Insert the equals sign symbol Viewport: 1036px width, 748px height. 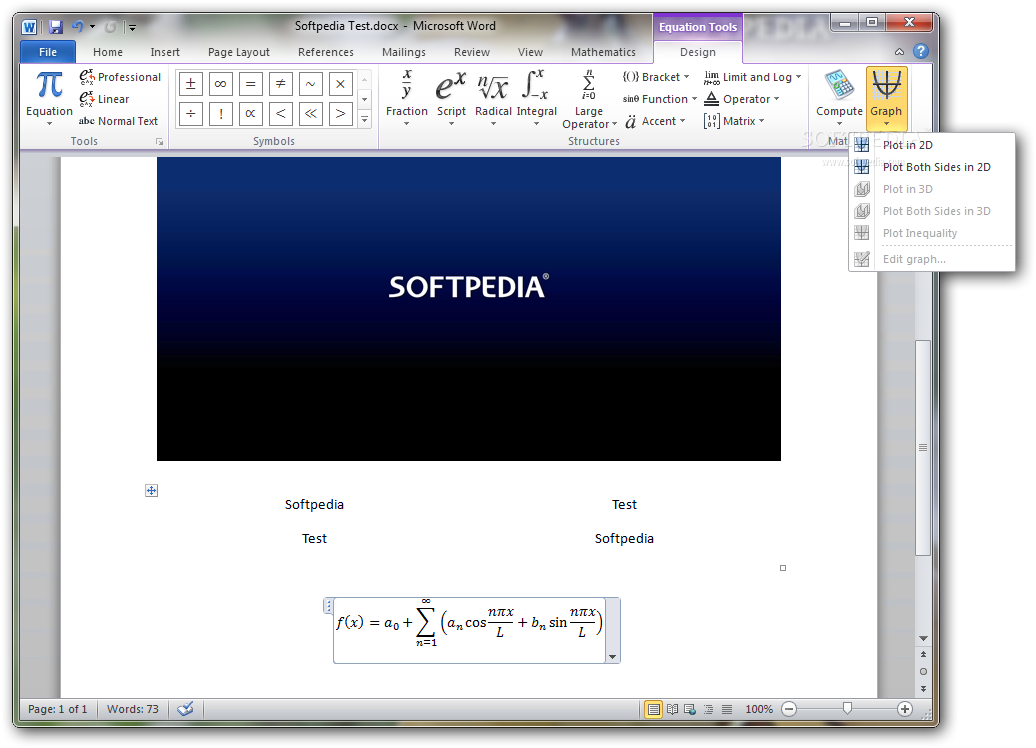coord(250,84)
